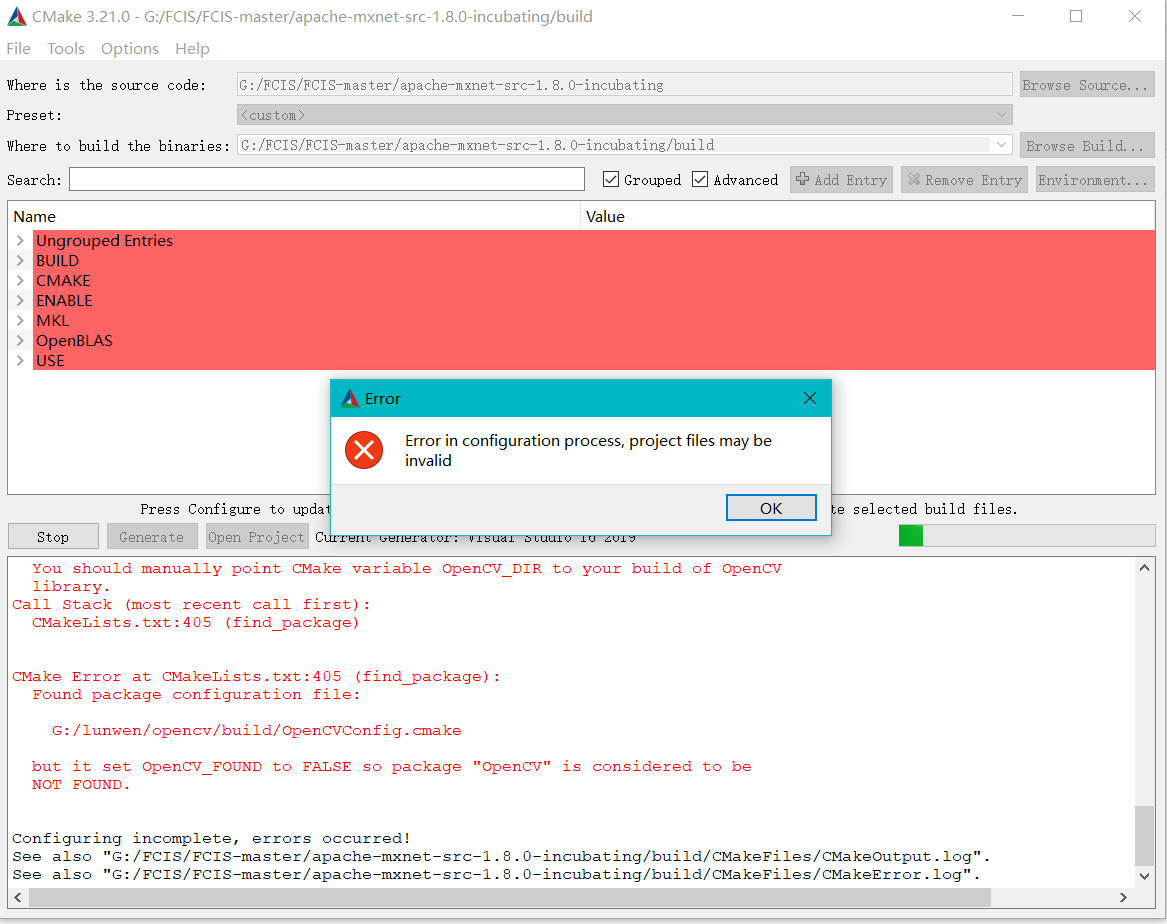Expand the CMAKE group
The width and height of the screenshot is (1167, 924).
pos(20,280)
